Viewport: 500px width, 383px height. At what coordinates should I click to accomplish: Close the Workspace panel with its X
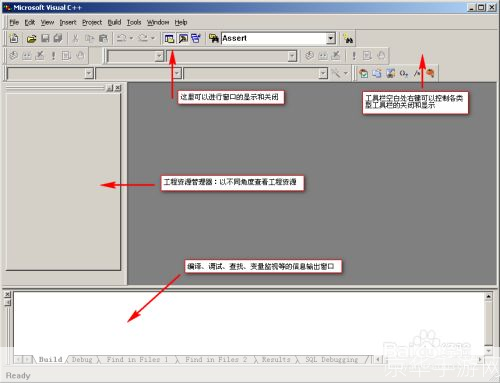point(118,88)
